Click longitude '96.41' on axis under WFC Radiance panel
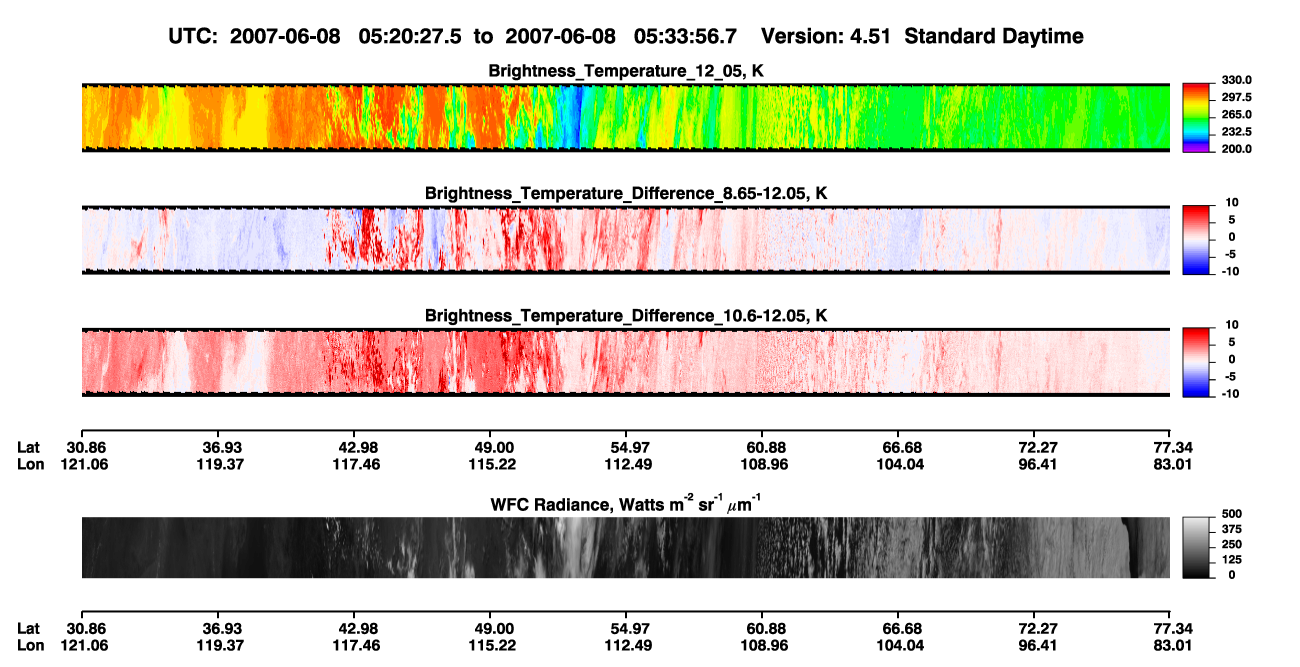This screenshot has height=667, width=1300. (x=1037, y=645)
